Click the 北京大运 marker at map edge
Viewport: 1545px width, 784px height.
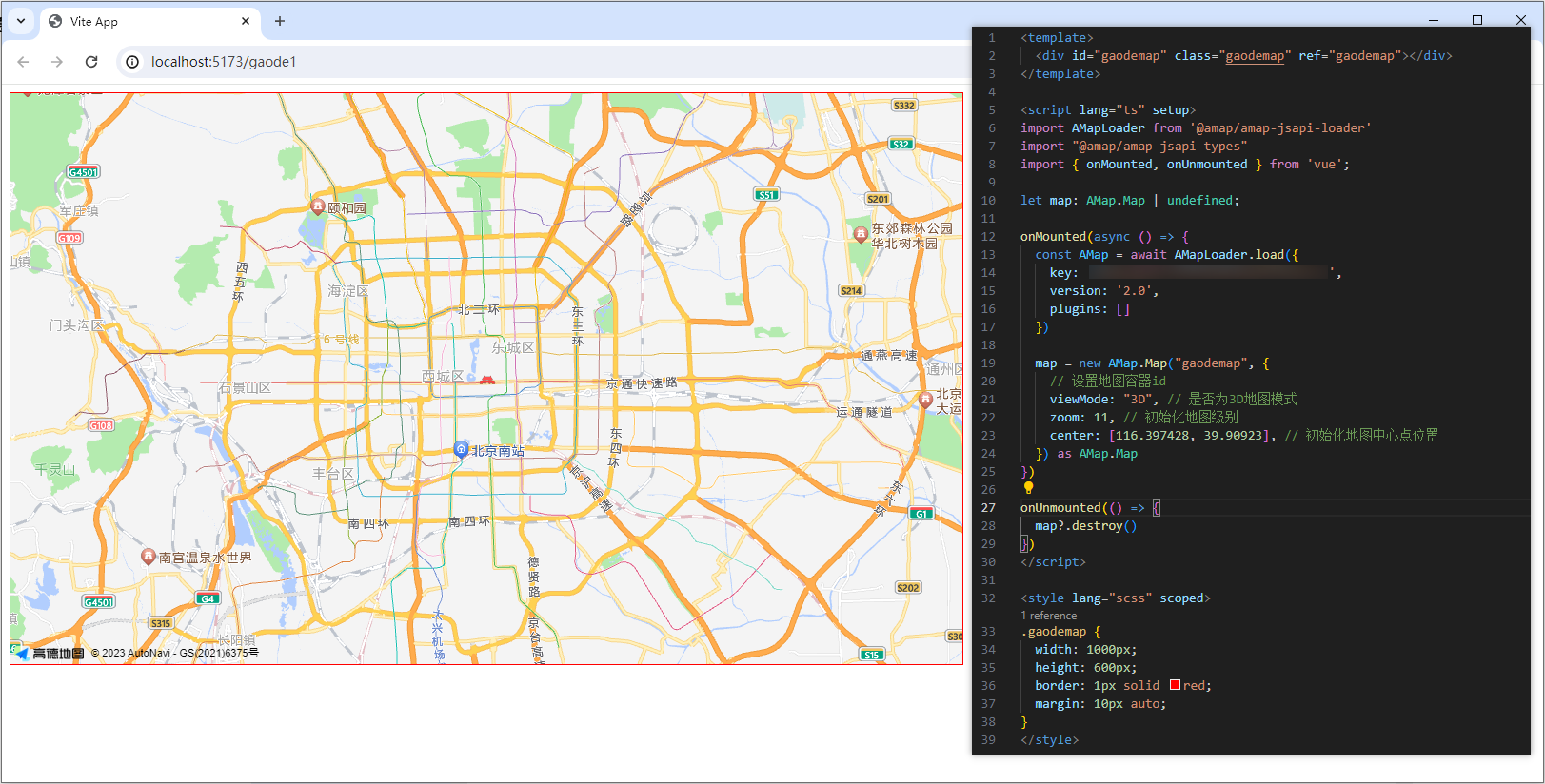(925, 400)
